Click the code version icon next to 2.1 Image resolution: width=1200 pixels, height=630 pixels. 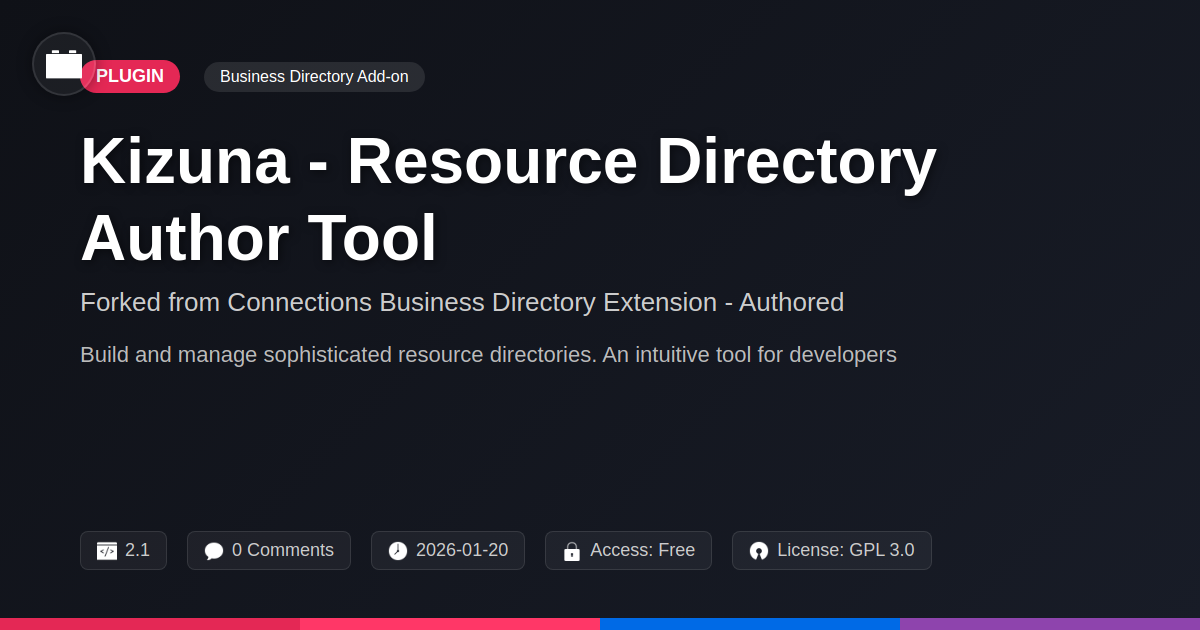[x=107, y=551]
